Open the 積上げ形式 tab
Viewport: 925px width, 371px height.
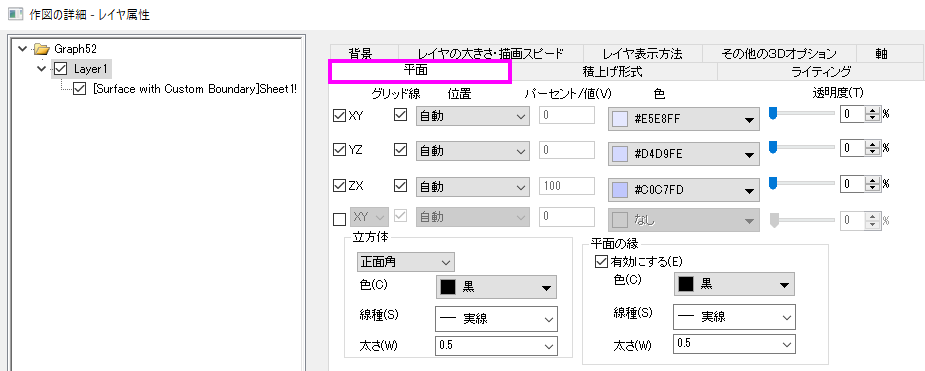[x=612, y=72]
